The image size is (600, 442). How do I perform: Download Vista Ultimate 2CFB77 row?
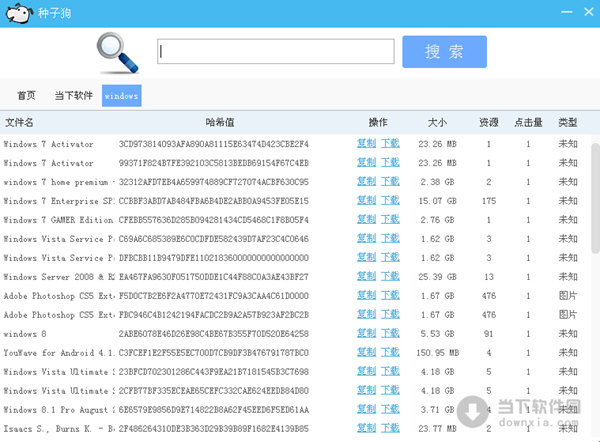pos(390,390)
